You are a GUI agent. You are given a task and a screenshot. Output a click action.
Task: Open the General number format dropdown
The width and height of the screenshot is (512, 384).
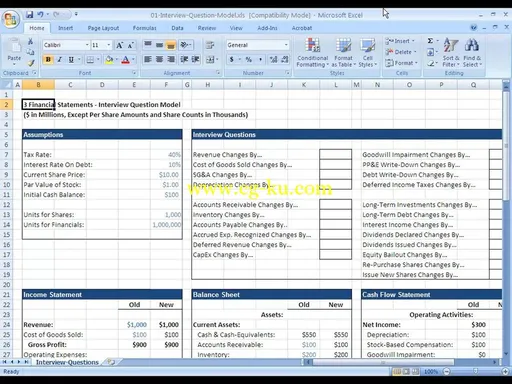pyautogui.click(x=286, y=45)
